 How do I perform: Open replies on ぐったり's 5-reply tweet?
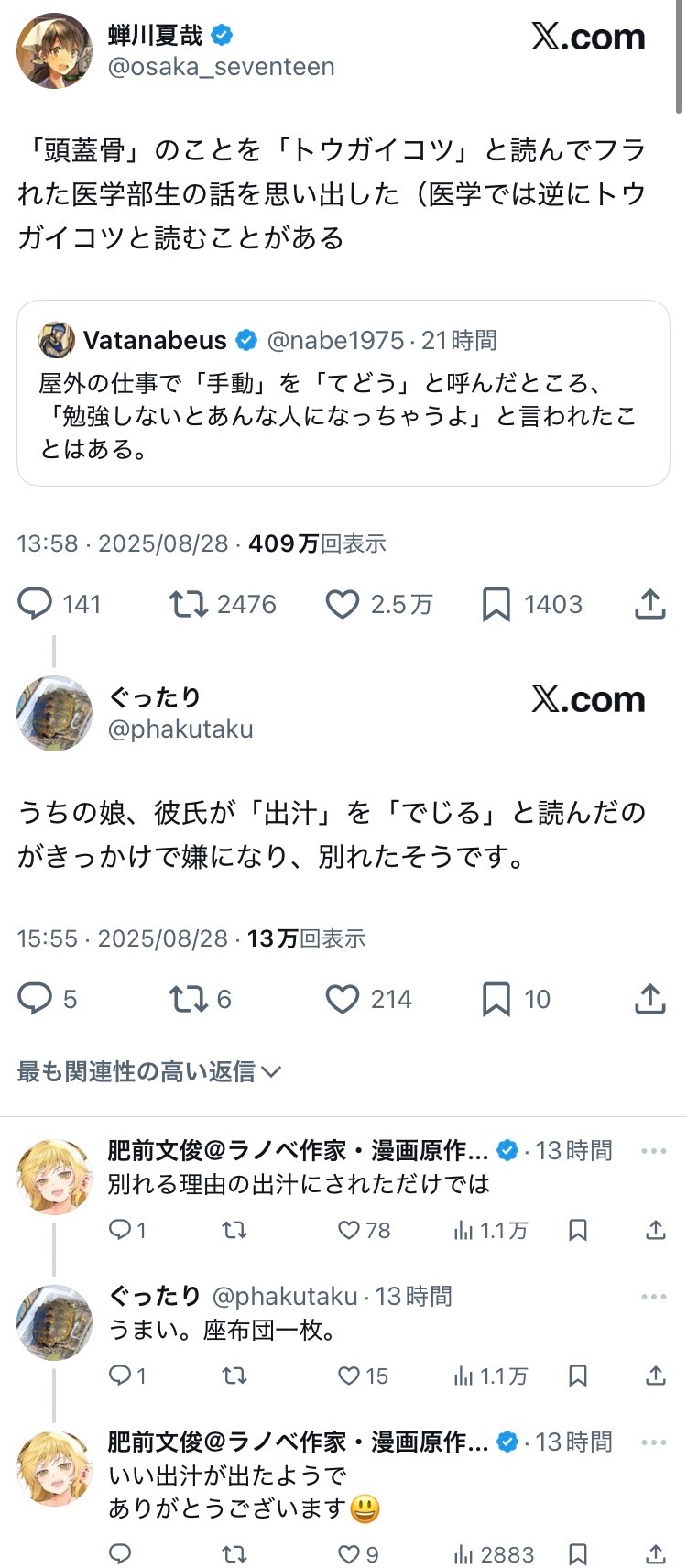pos(36,999)
